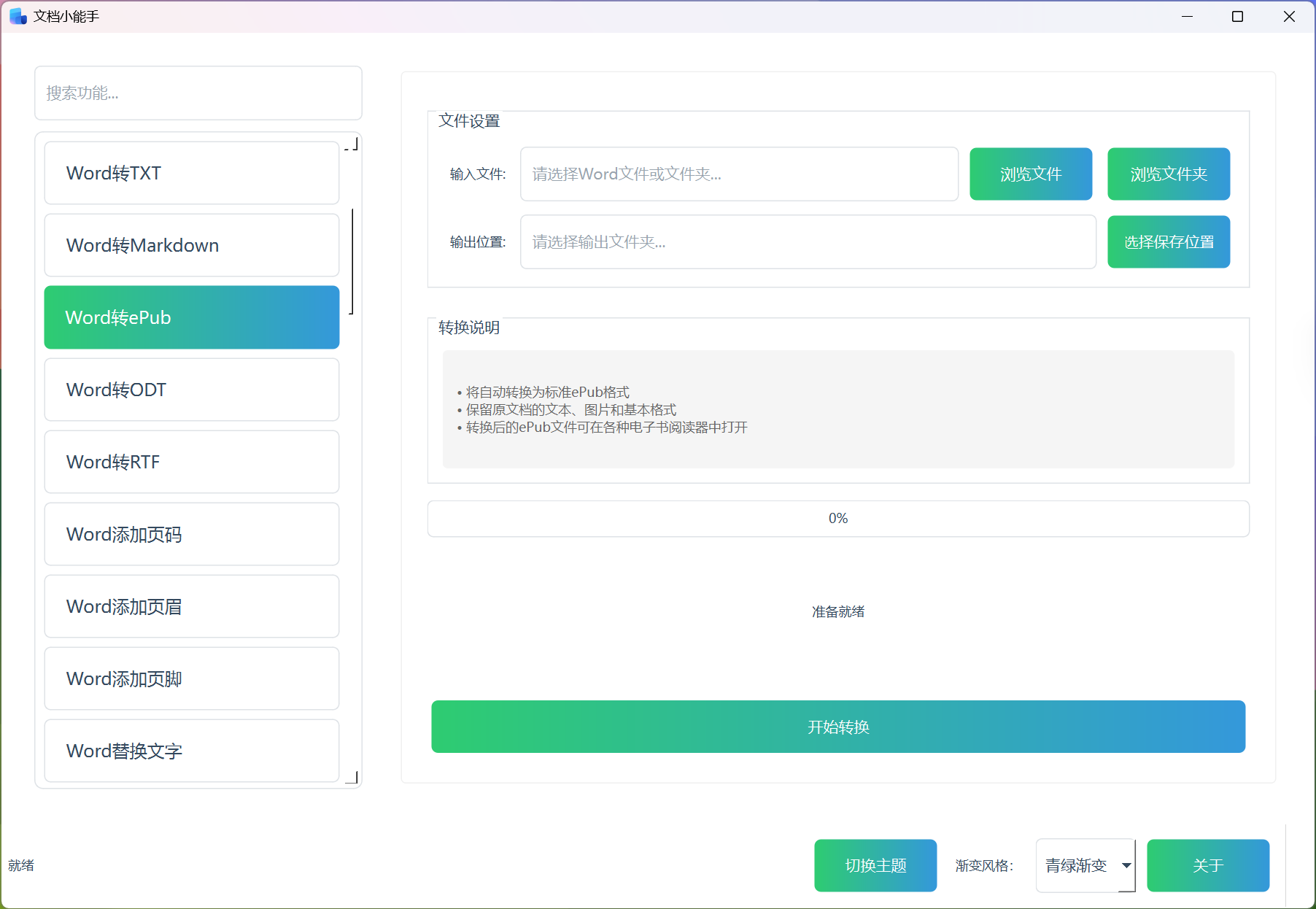Select the Word转Markdown conversion function
The image size is (1316, 909).
pyautogui.click(x=191, y=245)
